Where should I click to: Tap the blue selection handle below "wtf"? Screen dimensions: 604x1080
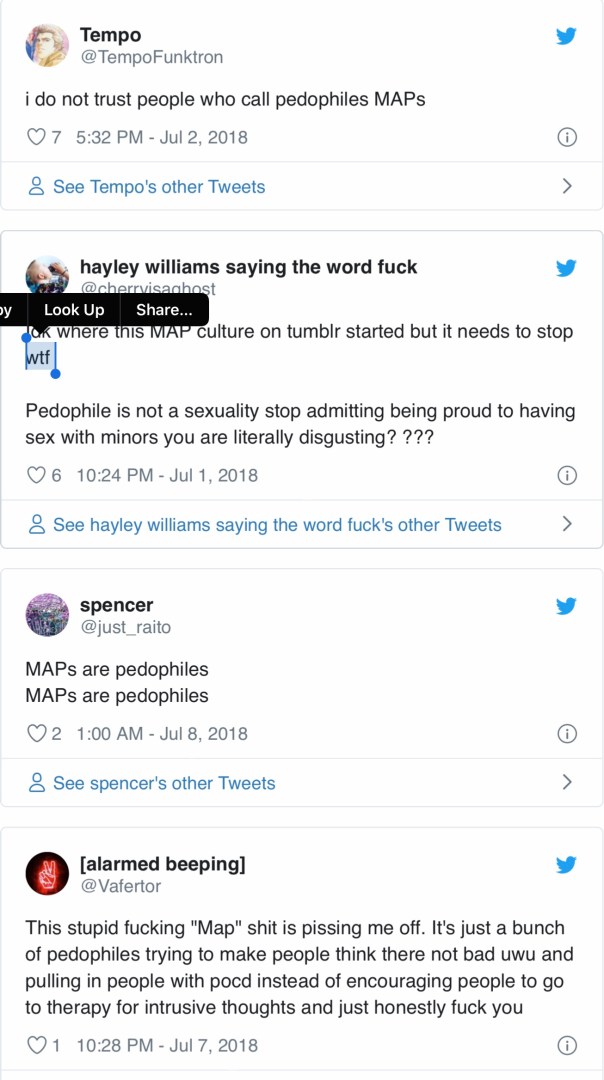point(55,374)
